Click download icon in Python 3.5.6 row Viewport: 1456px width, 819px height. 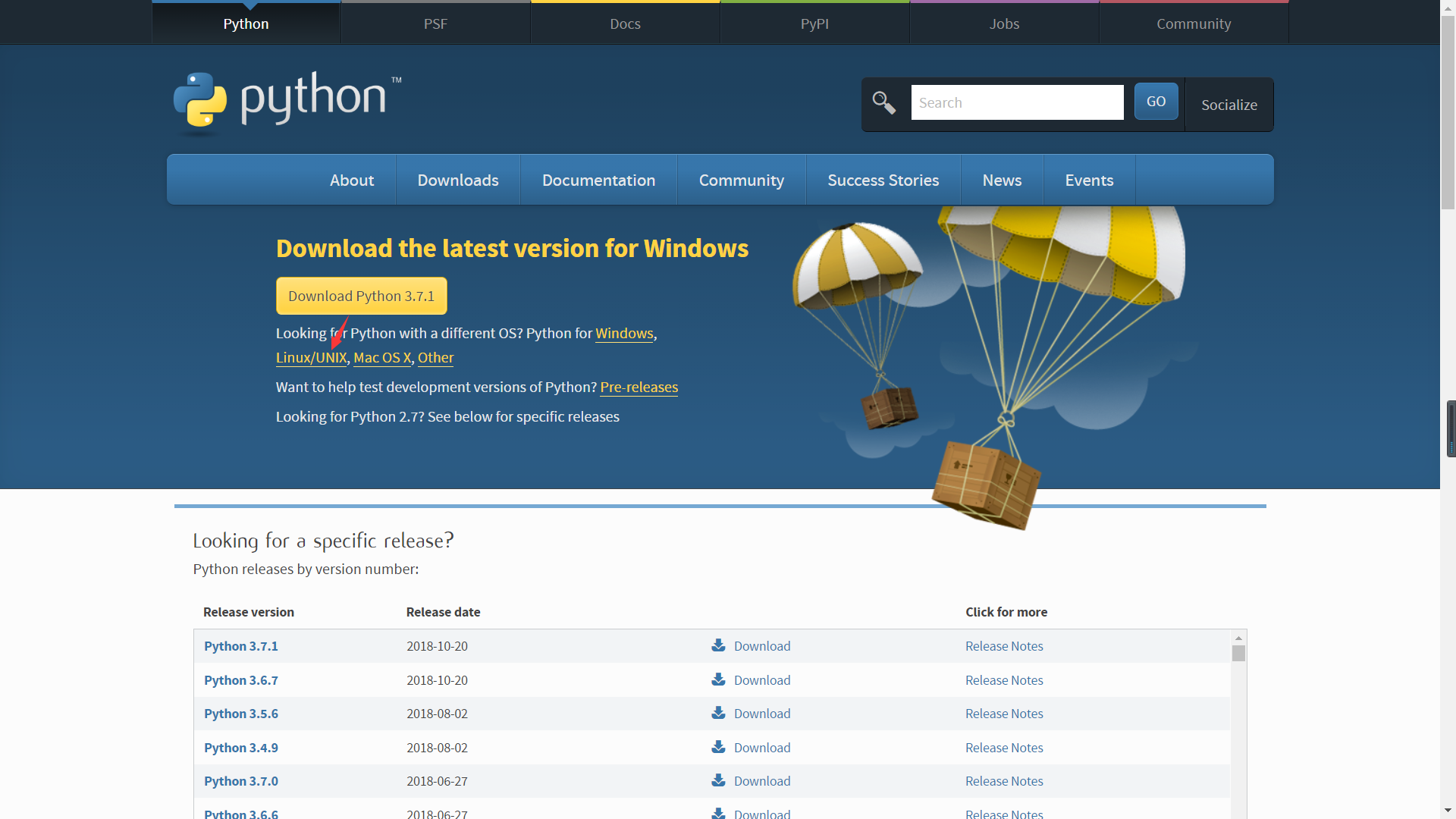click(x=718, y=713)
